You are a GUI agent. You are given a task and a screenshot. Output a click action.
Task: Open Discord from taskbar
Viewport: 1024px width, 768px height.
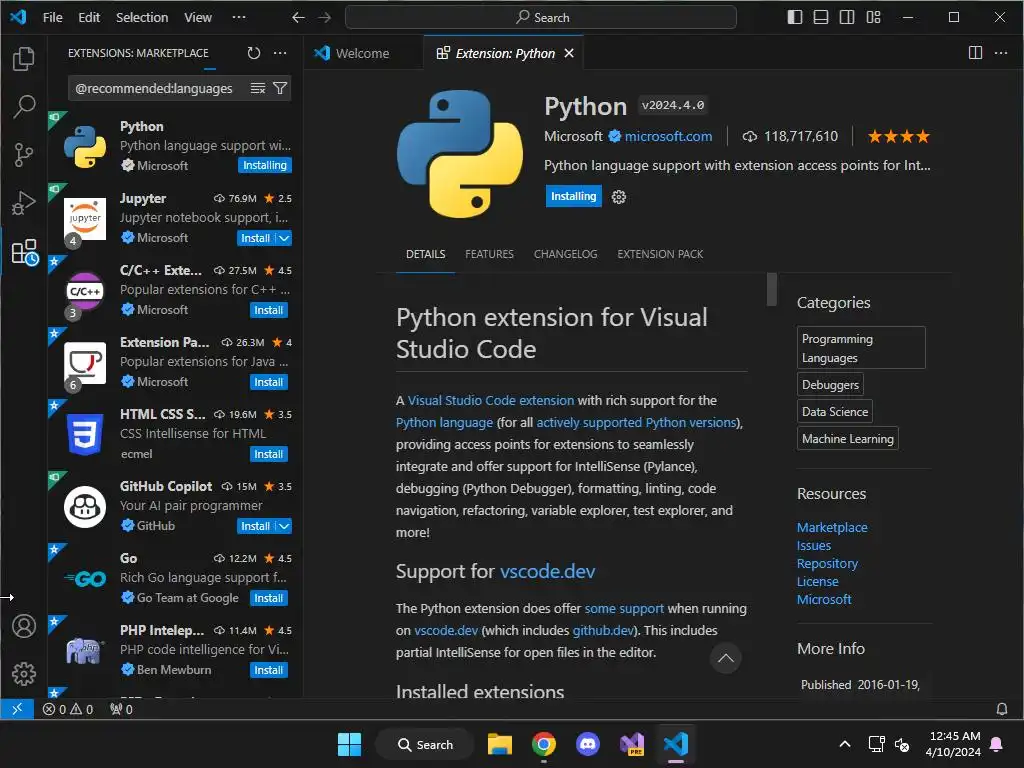(588, 744)
